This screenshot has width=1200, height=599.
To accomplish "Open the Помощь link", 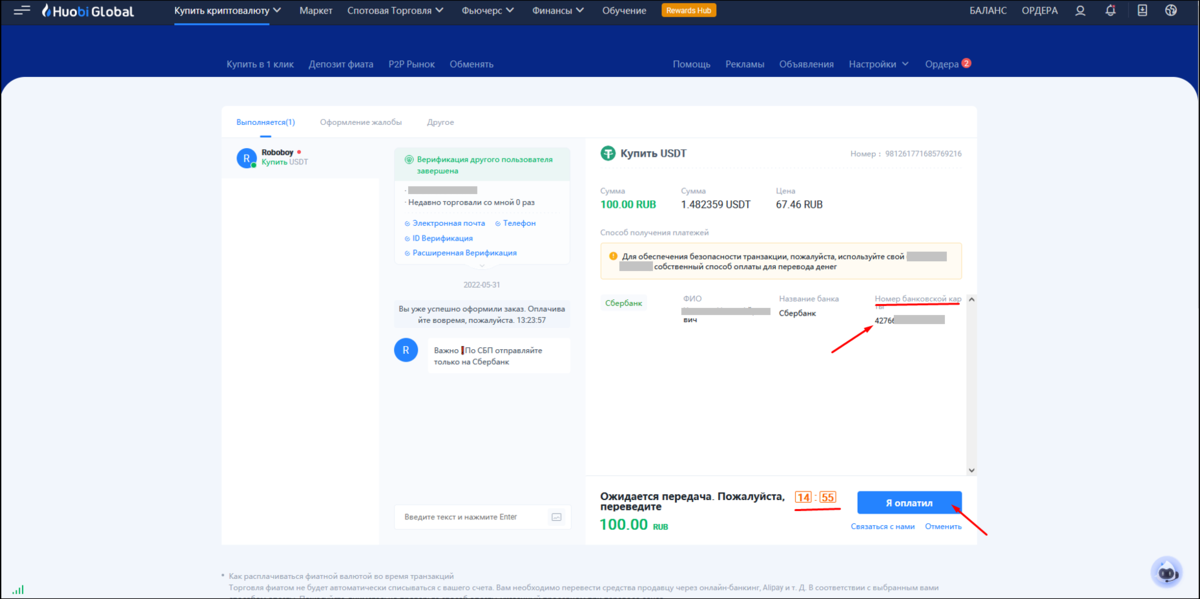I will [x=691, y=64].
